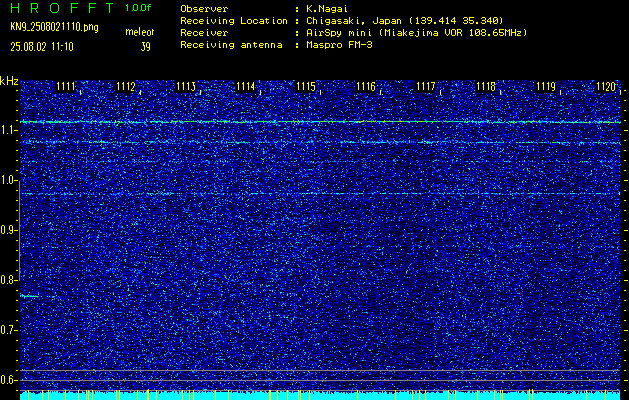Click the 1.0 frequency axis label
The height and width of the screenshot is (400, 629).
[8, 181]
